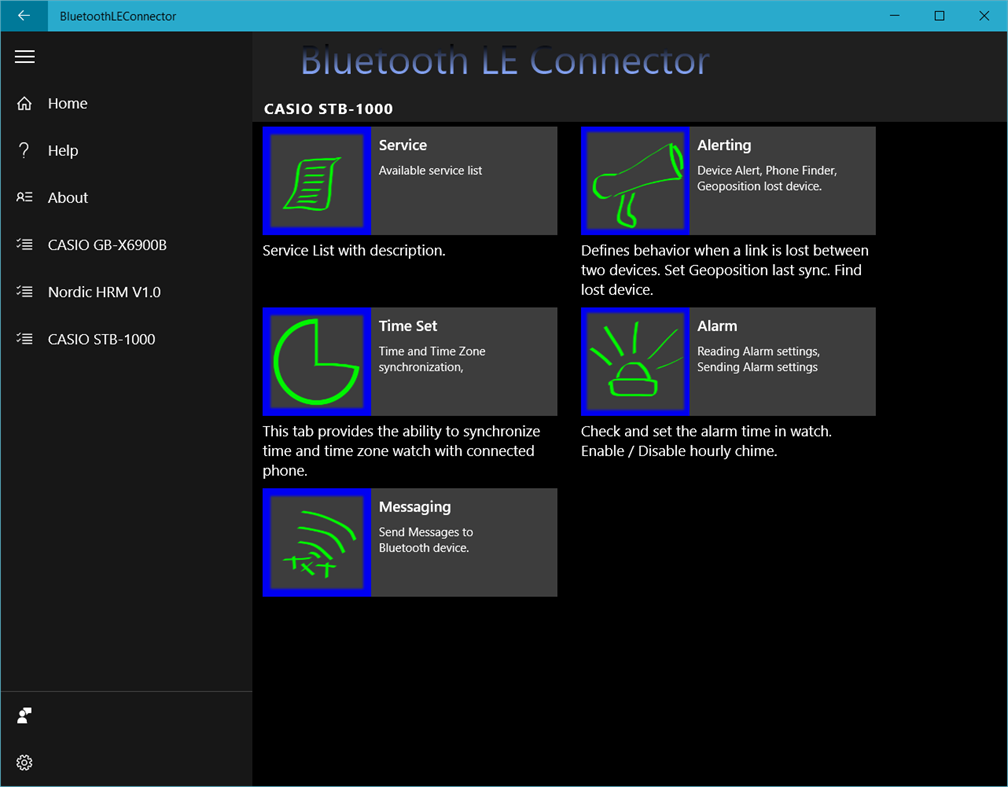Select CASIO STB-1000 in the sidebar
The height and width of the screenshot is (787, 1008).
click(x=101, y=339)
